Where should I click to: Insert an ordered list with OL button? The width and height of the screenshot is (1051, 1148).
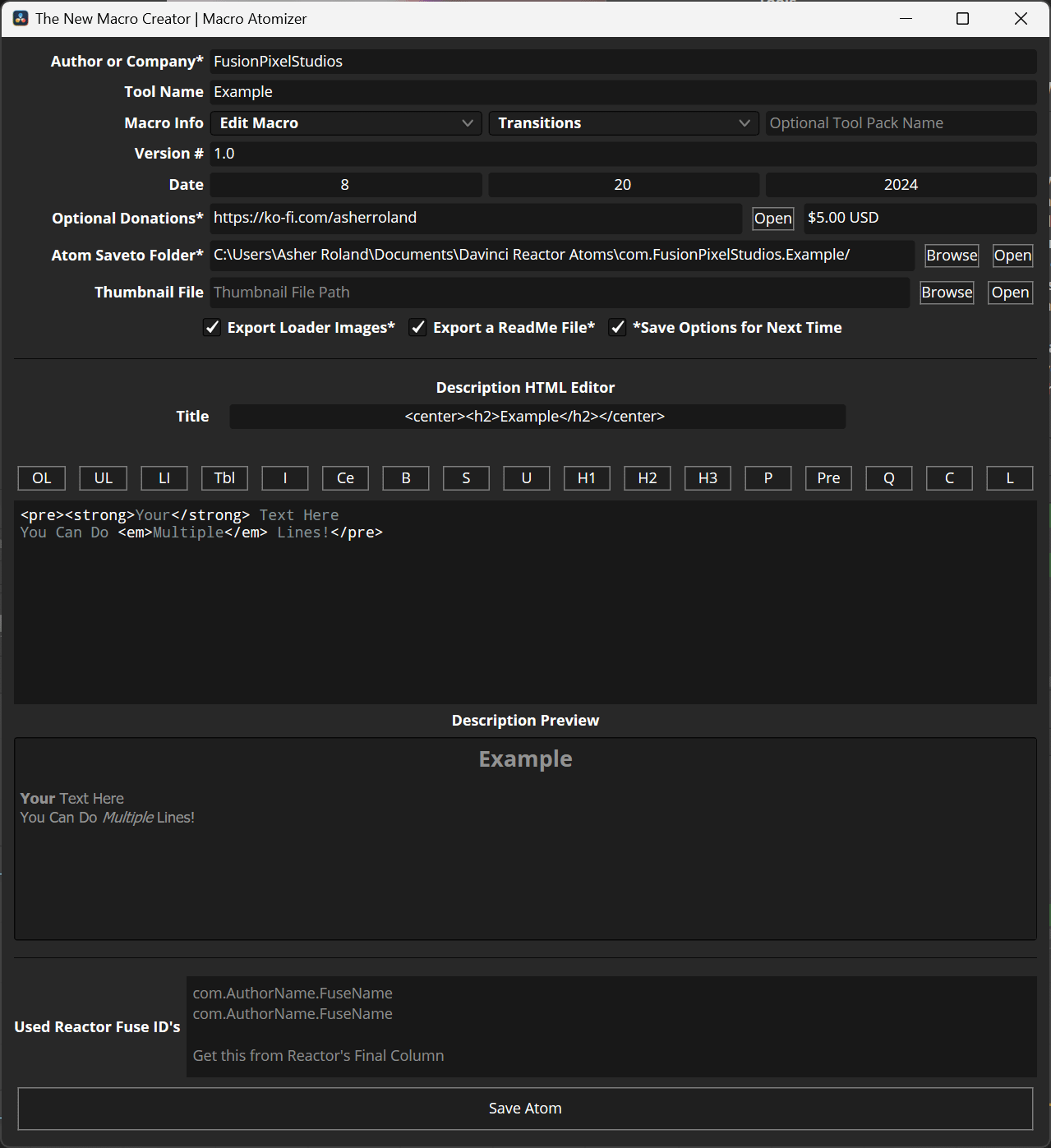pyautogui.click(x=42, y=478)
